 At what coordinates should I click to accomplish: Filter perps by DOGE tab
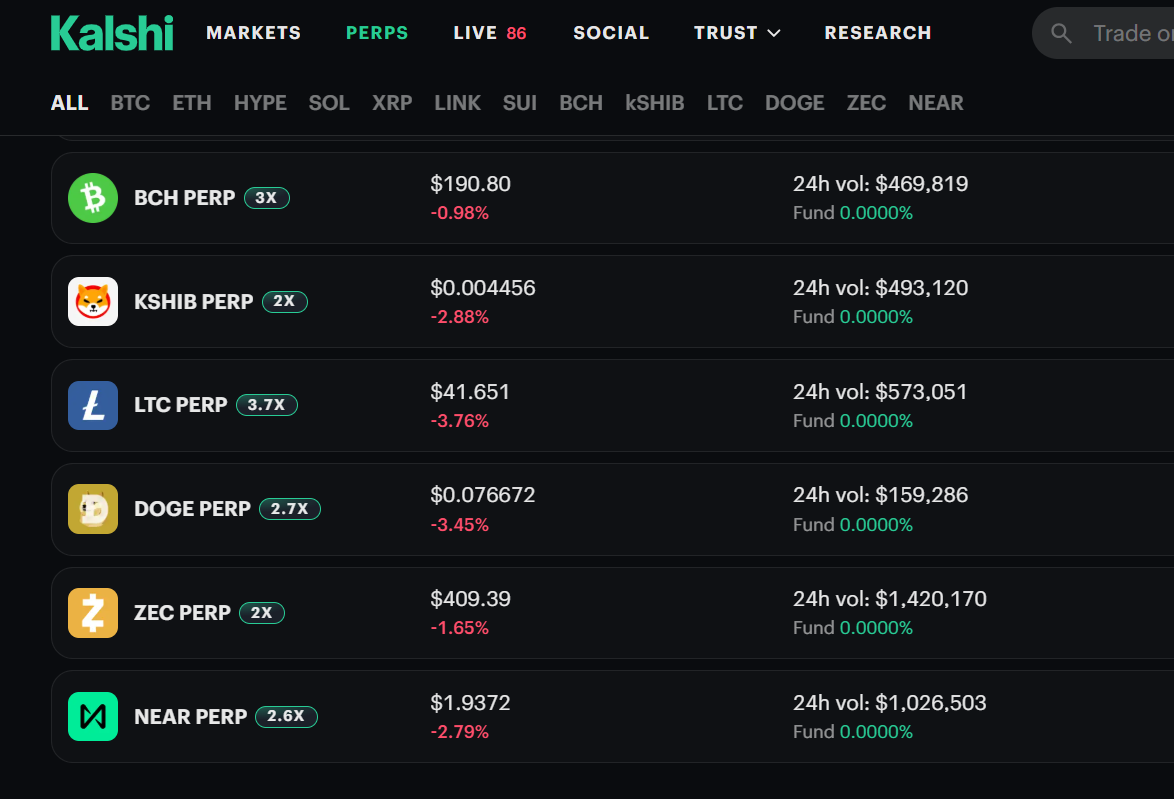click(x=794, y=103)
